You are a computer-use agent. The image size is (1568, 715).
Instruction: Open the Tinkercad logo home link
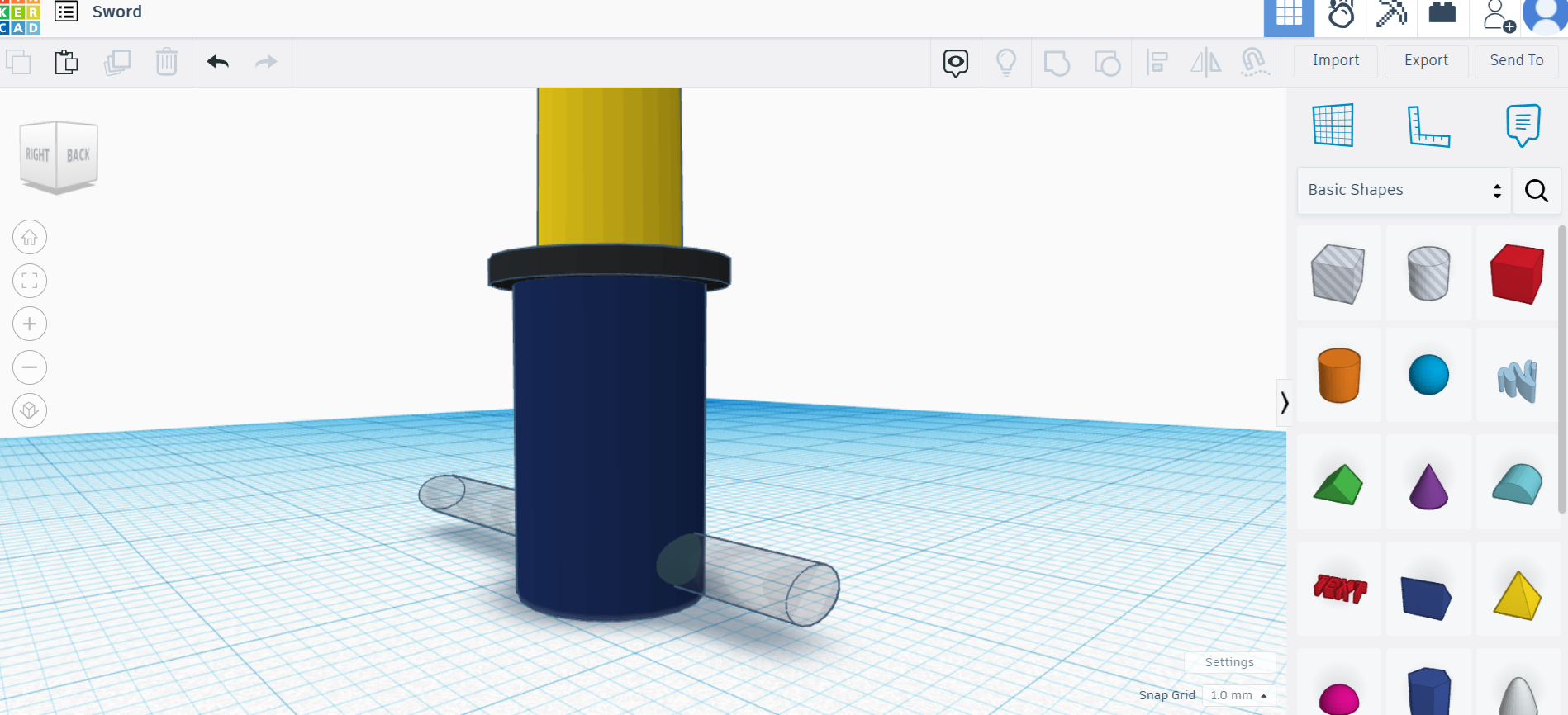click(x=20, y=17)
